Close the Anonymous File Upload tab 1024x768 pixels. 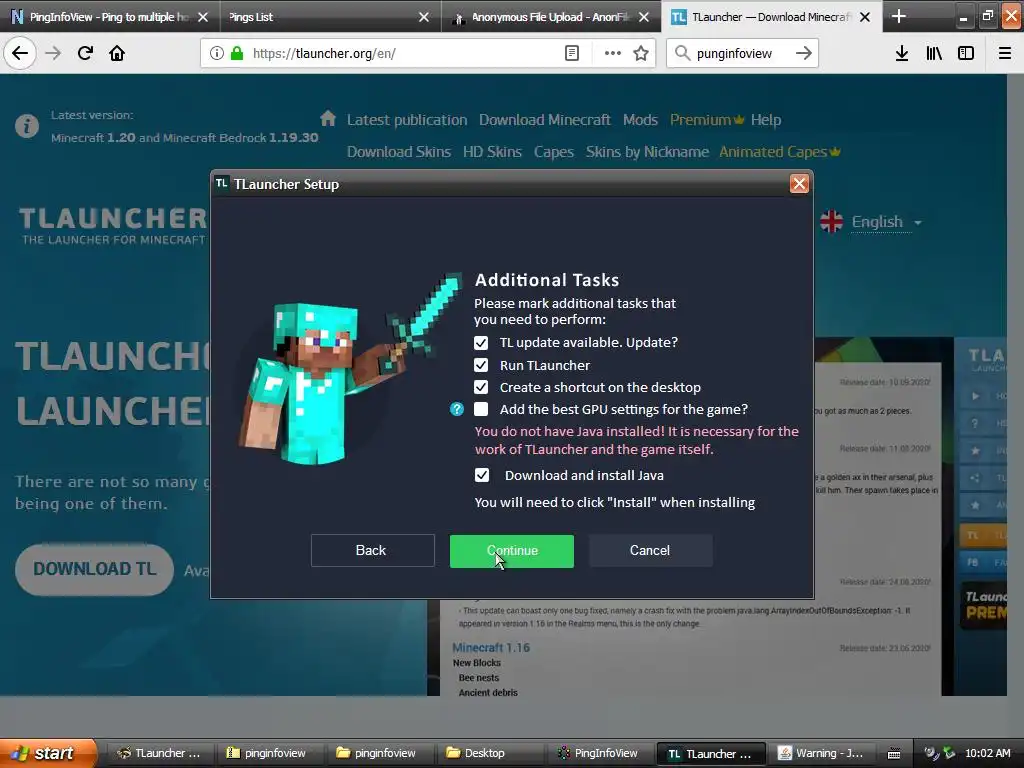[x=644, y=17]
